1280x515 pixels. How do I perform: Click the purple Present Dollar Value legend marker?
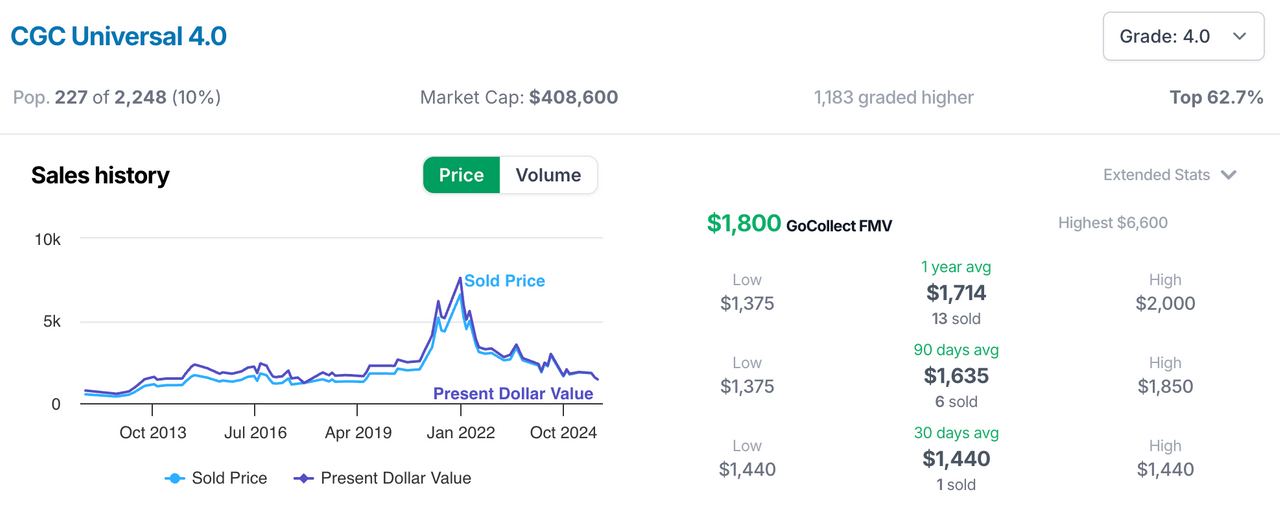304,478
